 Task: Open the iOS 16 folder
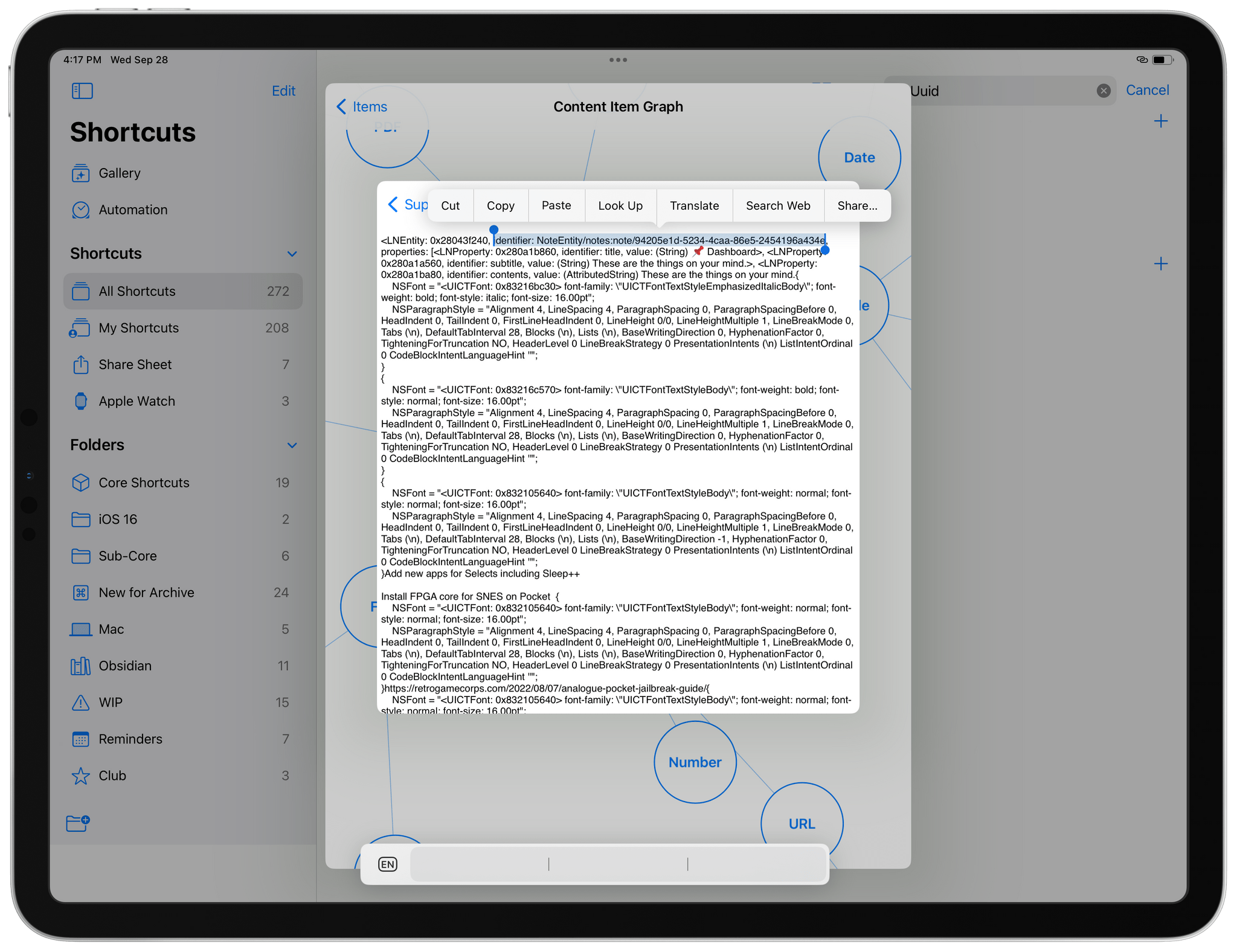point(182,519)
